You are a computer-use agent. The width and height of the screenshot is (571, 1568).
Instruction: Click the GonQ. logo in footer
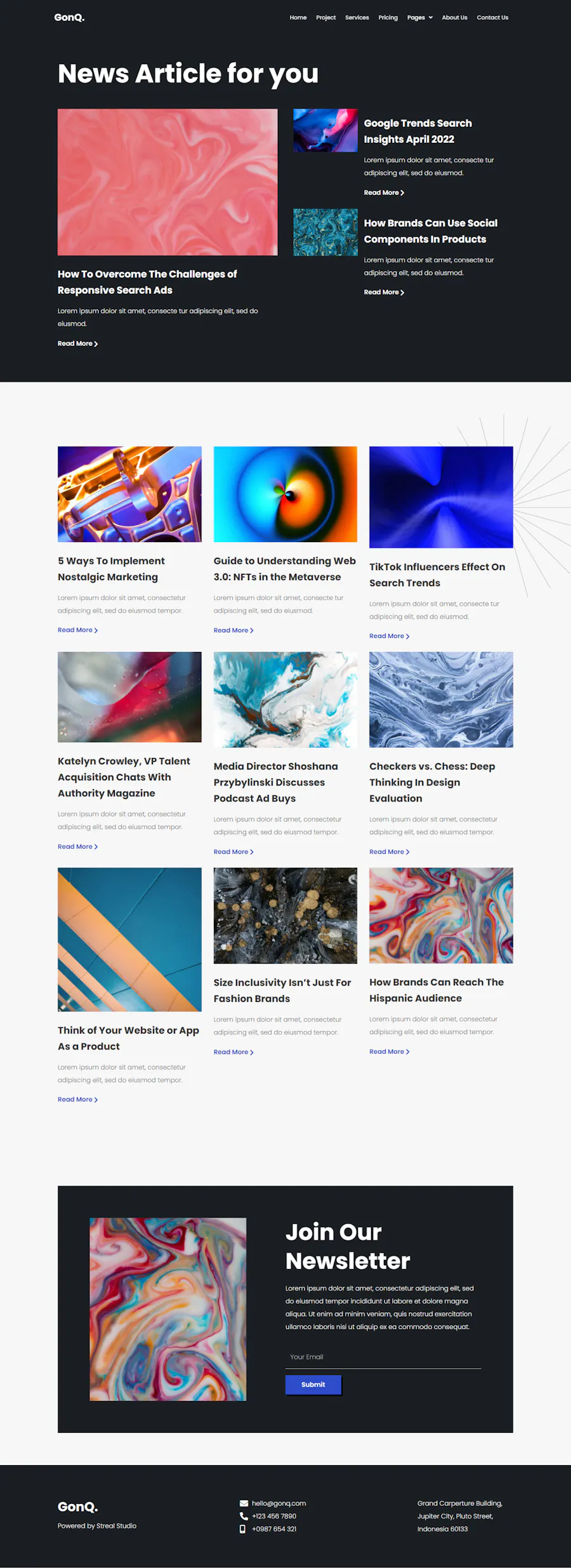pyautogui.click(x=77, y=1506)
